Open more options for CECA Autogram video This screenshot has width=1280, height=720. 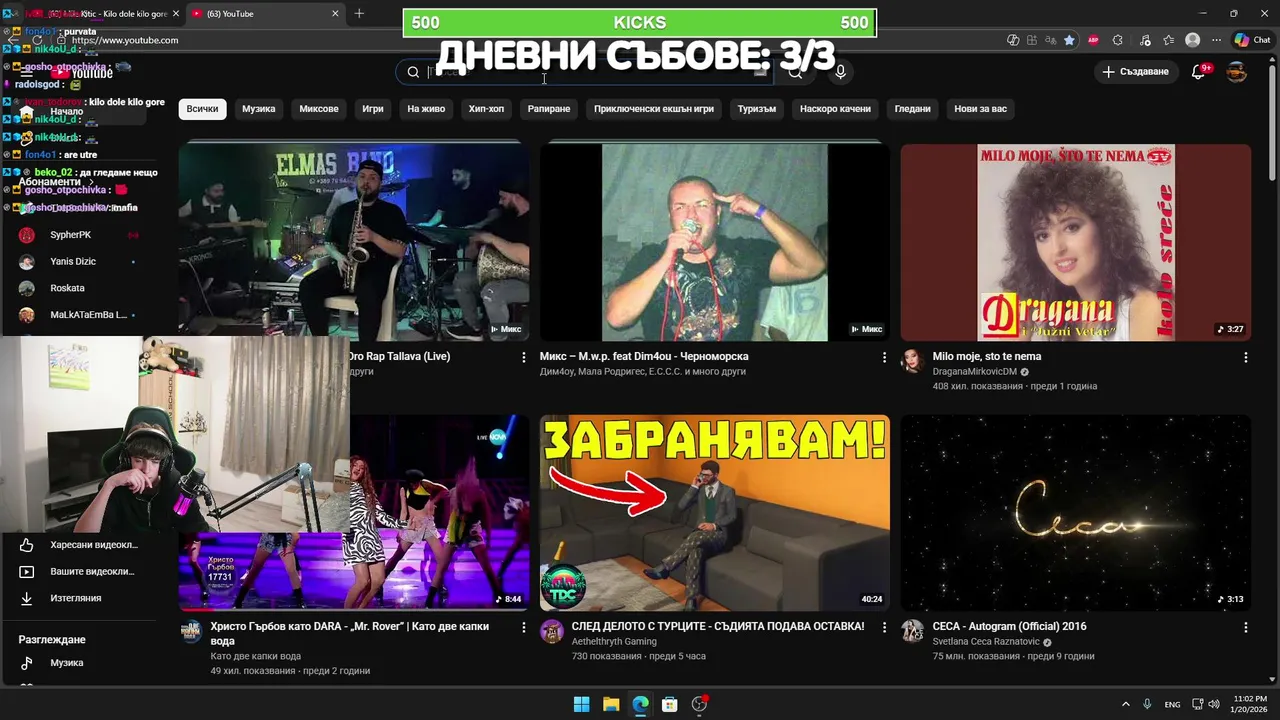click(1245, 627)
